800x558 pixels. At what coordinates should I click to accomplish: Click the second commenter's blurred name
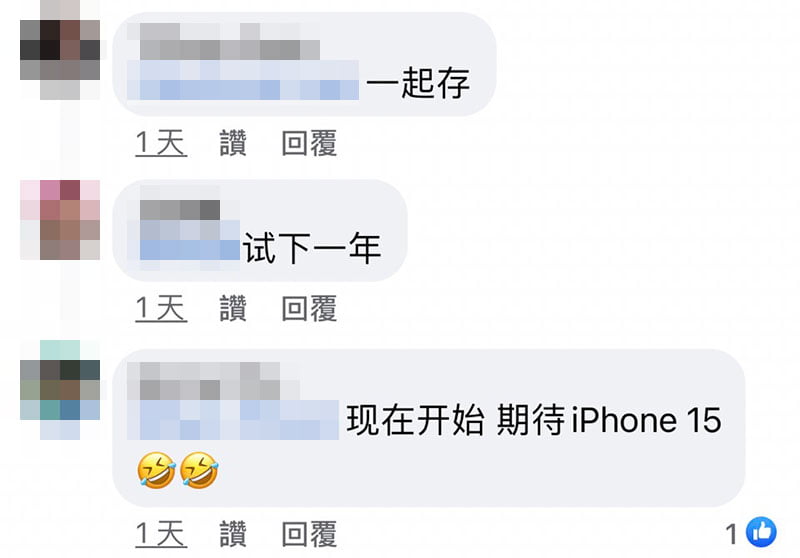coord(180,210)
